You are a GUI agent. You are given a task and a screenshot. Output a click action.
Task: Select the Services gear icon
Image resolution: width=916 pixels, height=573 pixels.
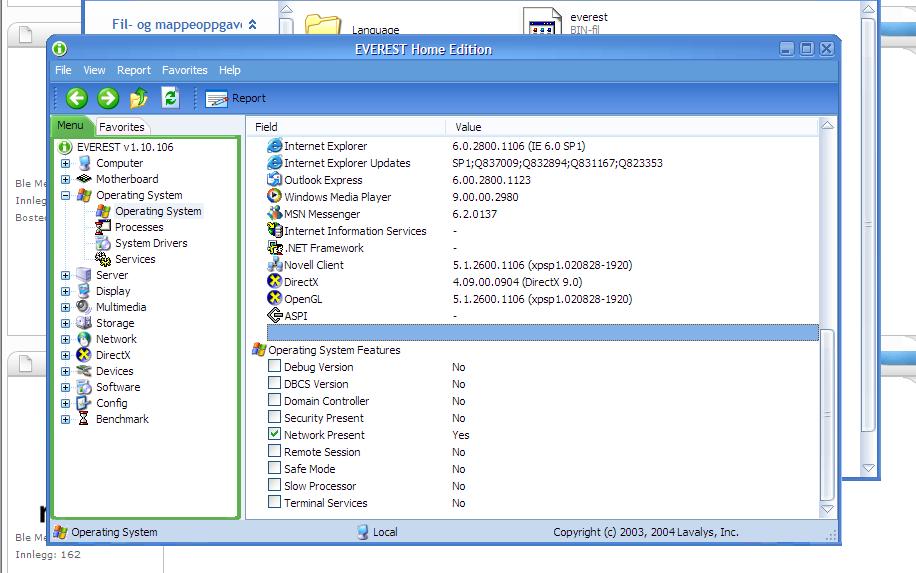click(x=103, y=259)
